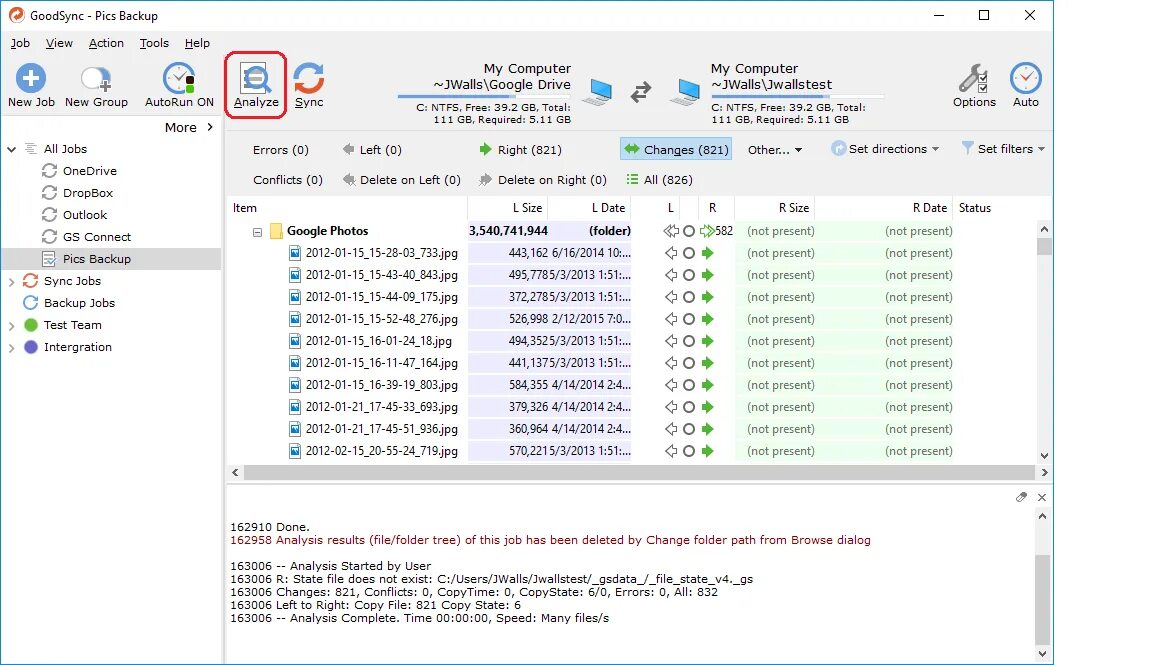The height and width of the screenshot is (665, 1152).
Task: Set right arrow for 2012-02-15_20-55-24_719.jpg
Action: tap(707, 451)
